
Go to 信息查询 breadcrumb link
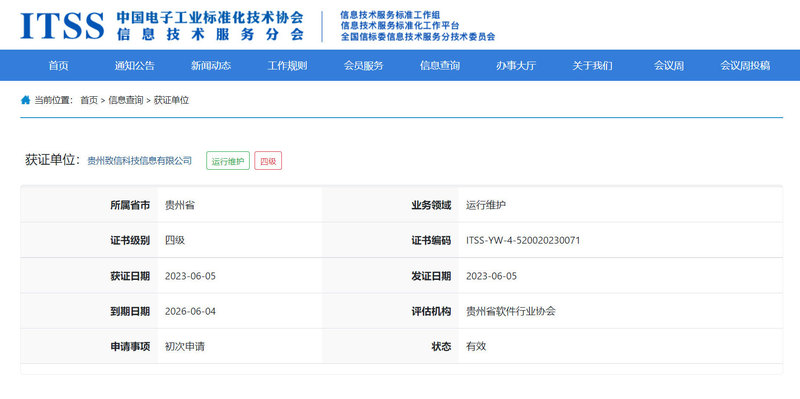(x=126, y=100)
